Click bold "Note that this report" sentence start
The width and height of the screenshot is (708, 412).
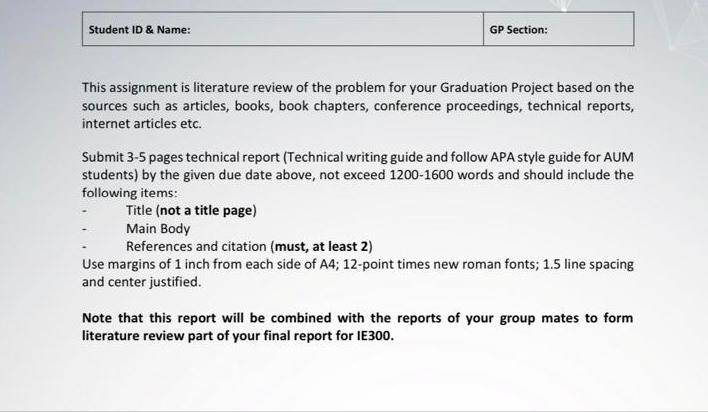149,318
